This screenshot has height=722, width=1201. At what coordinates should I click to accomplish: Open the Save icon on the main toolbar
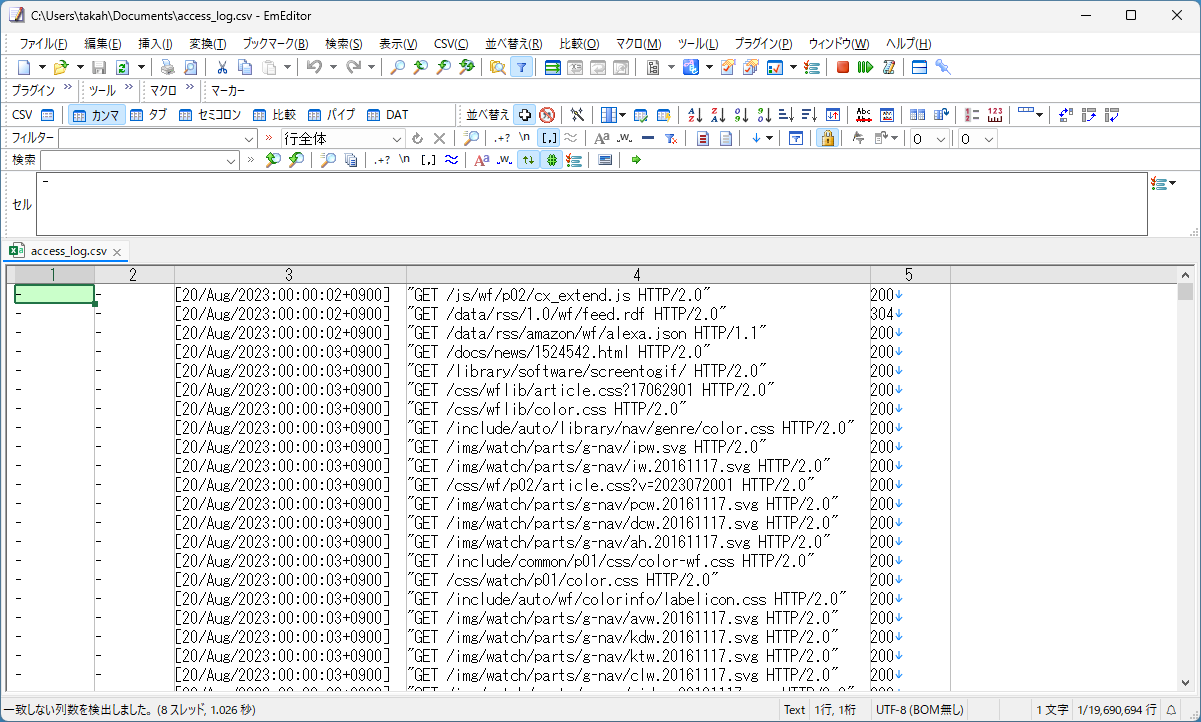tap(98, 66)
